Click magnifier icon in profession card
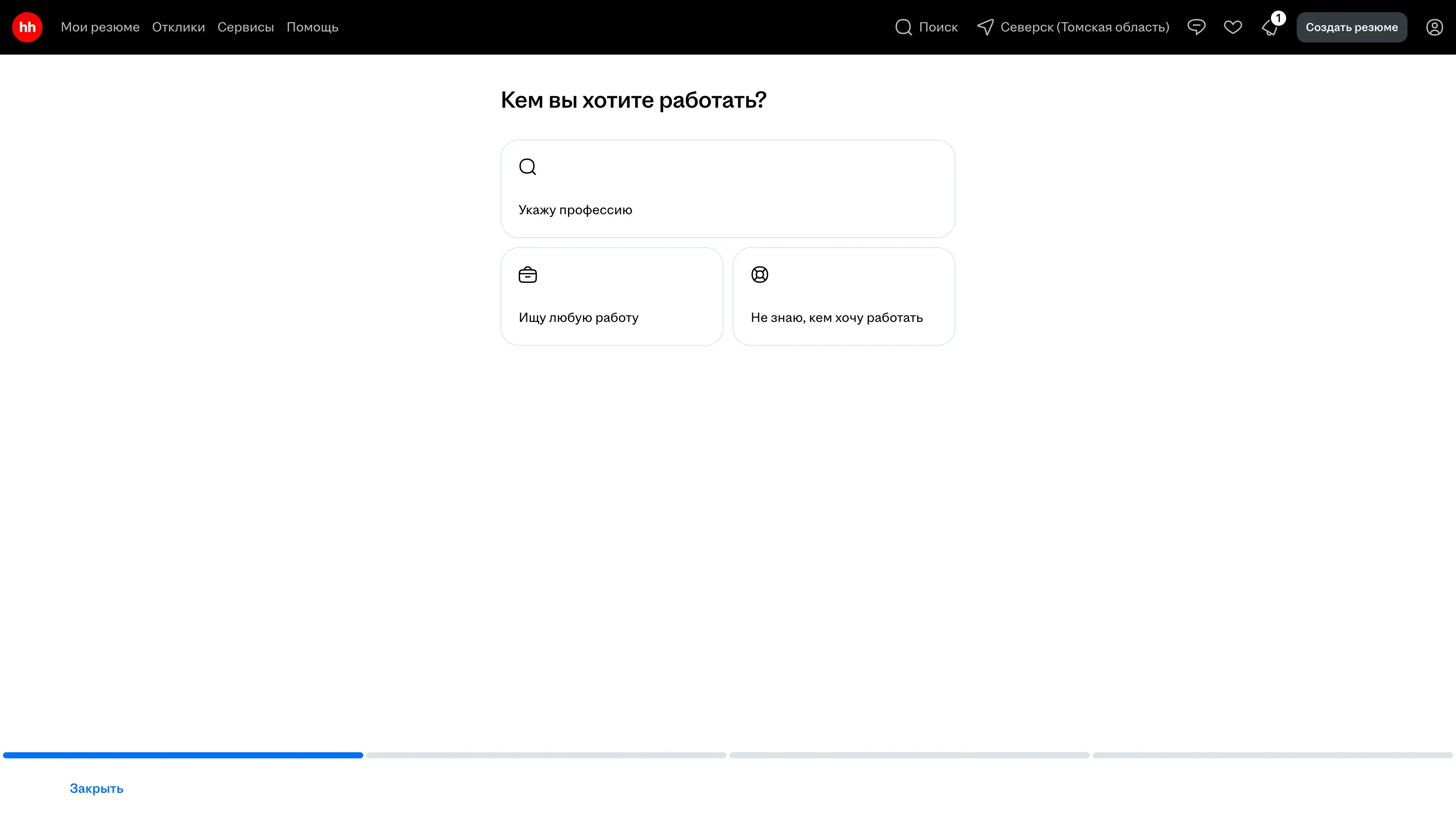 [x=527, y=167]
